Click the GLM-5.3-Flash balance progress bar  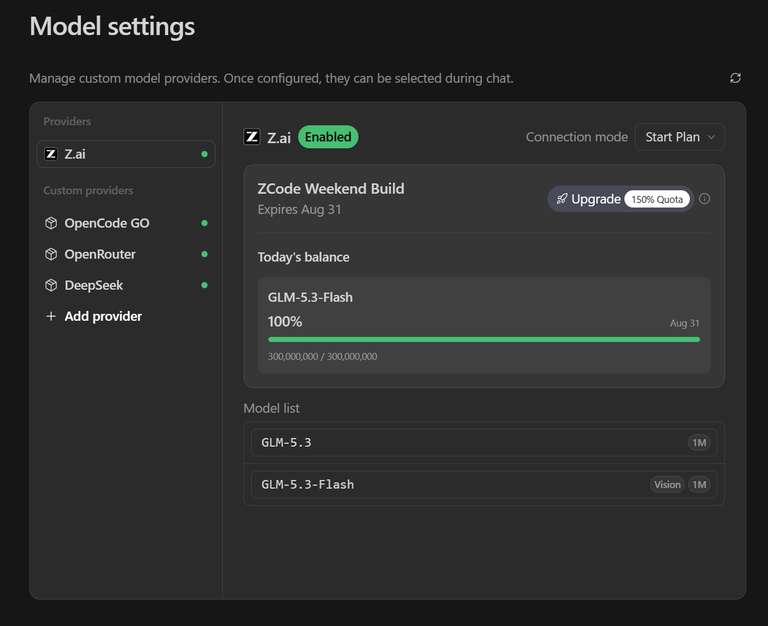pos(484,339)
